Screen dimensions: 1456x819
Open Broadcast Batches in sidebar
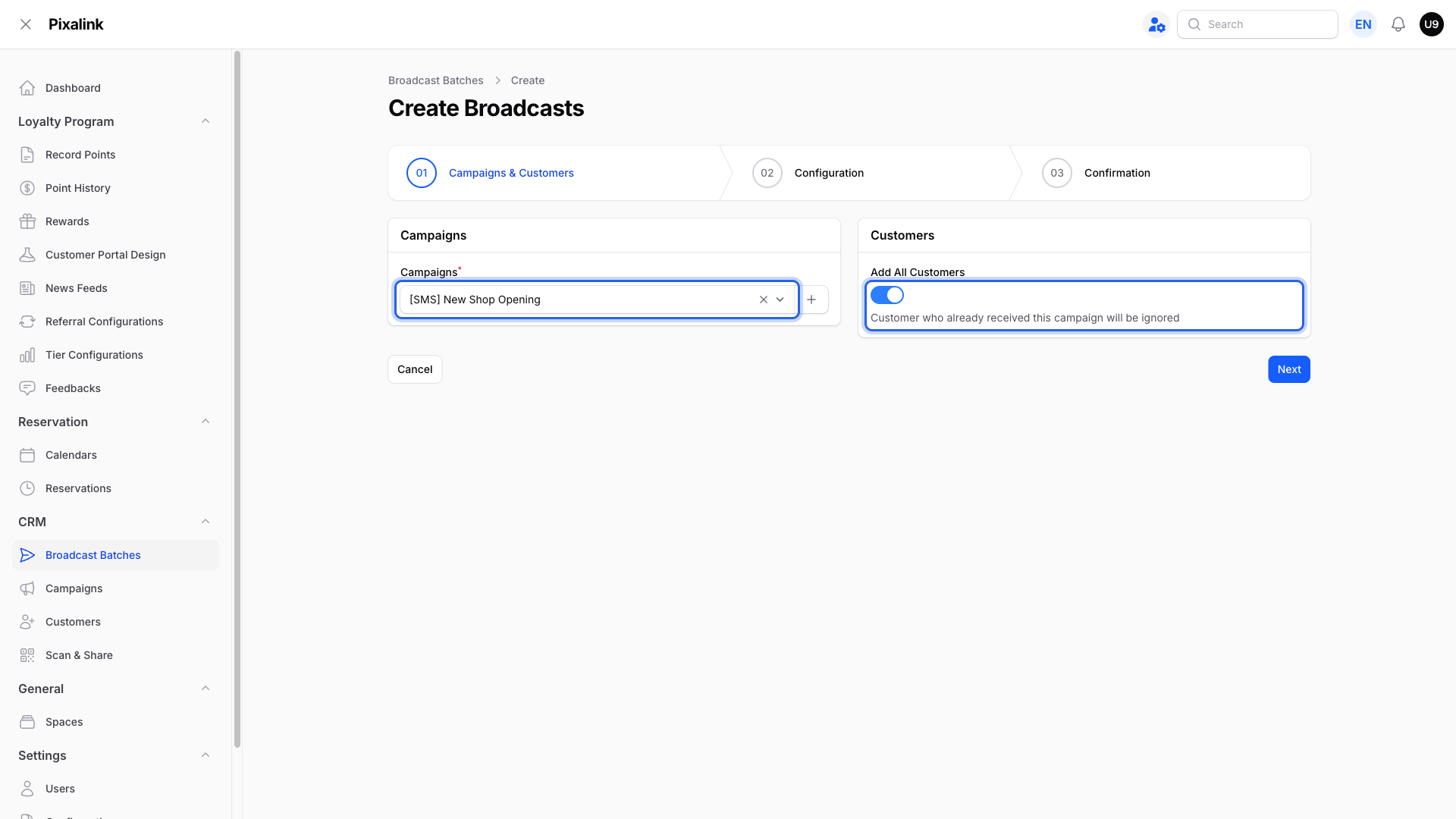pos(115,555)
